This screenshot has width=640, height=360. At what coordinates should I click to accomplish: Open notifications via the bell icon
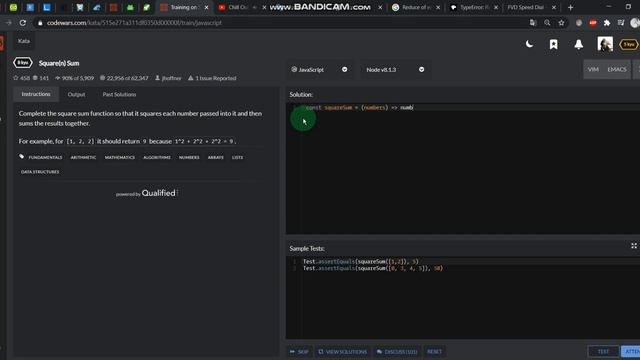[578, 44]
